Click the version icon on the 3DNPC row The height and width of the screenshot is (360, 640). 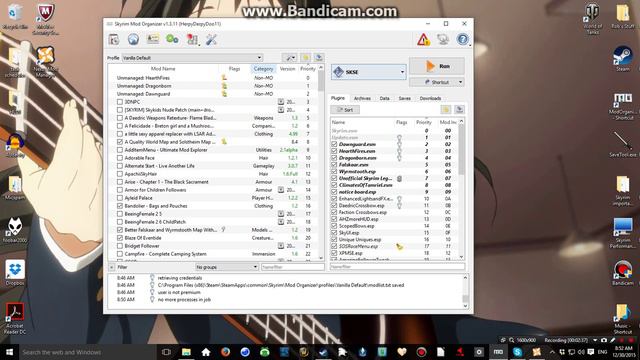[x=281, y=102]
